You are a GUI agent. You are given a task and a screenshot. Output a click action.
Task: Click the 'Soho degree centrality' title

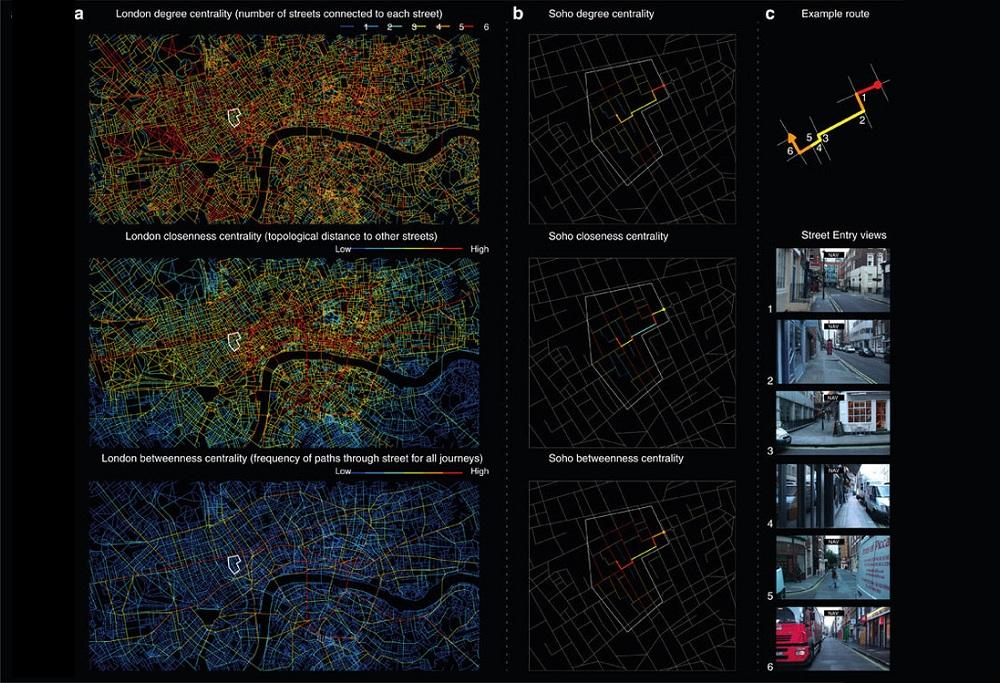click(x=602, y=14)
